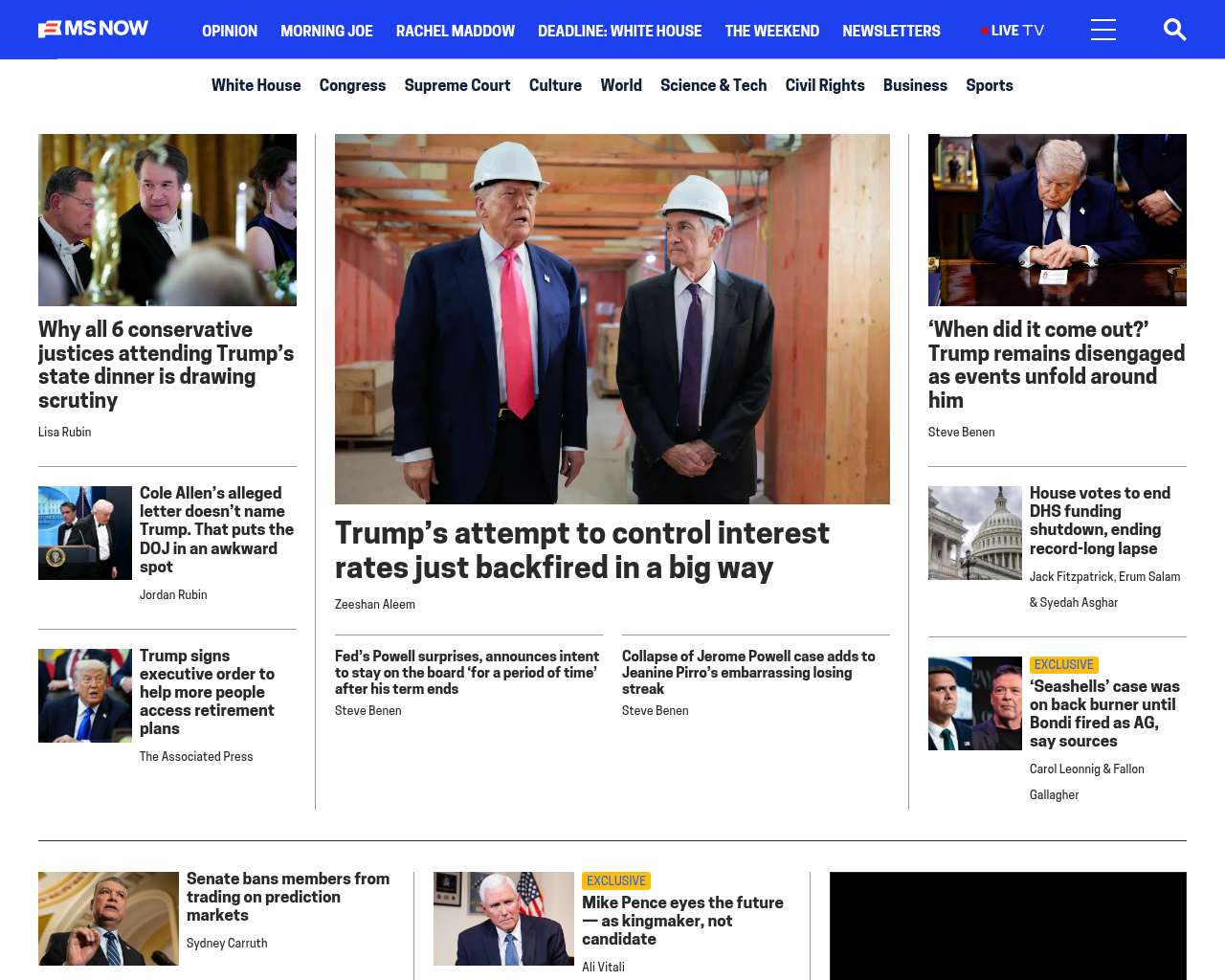
Task: Click the EXCLUSIVE badge on Seashells story
Action: click(x=1063, y=664)
